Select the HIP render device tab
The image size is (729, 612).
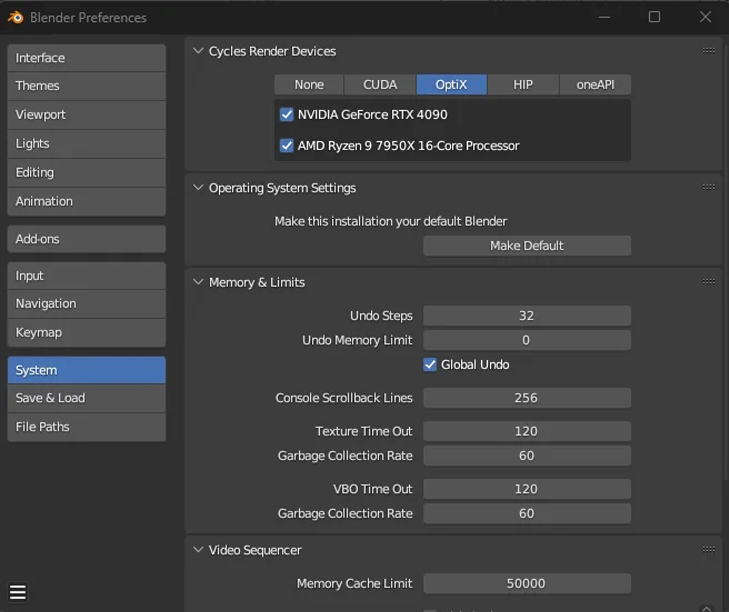(x=523, y=85)
